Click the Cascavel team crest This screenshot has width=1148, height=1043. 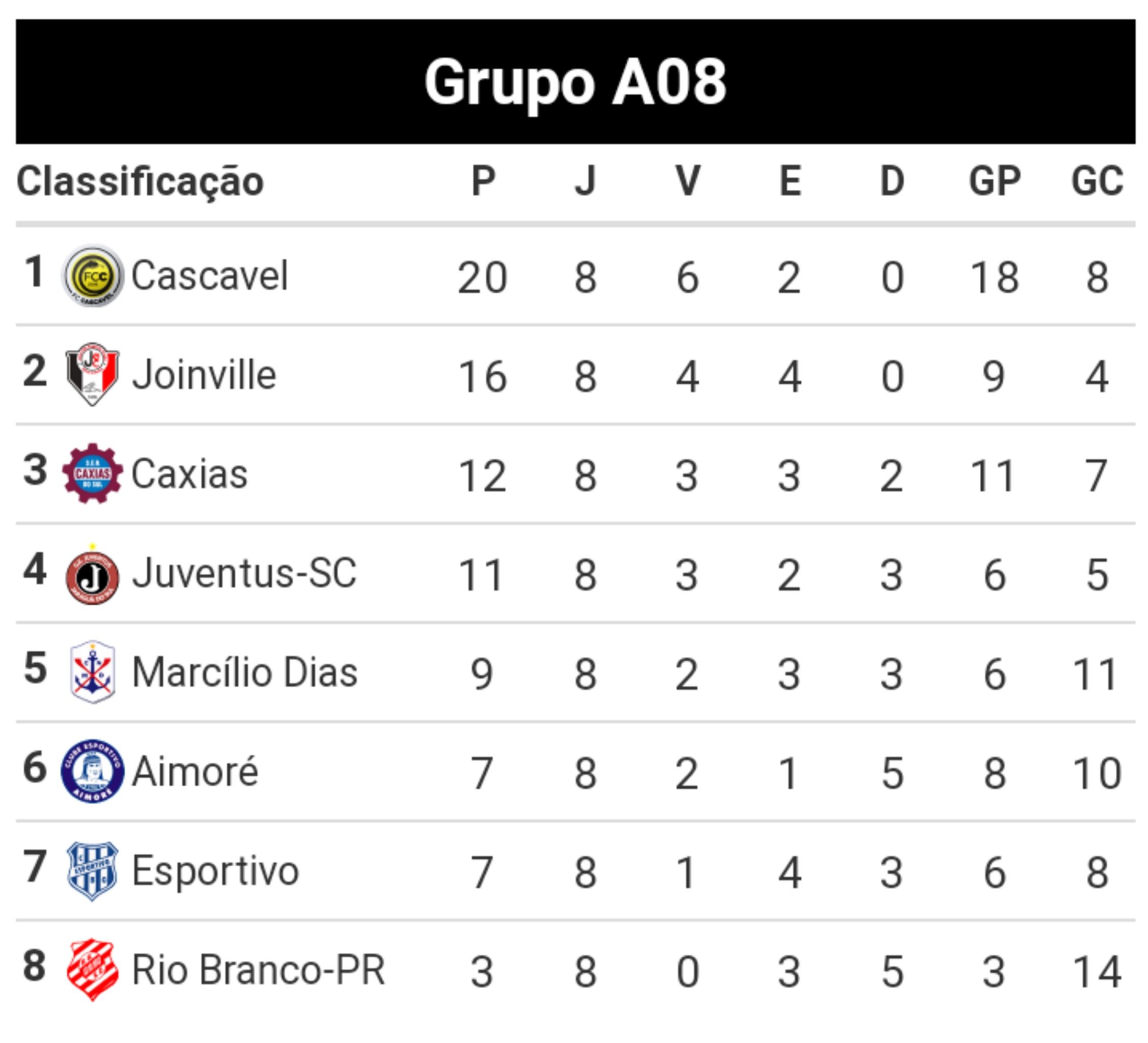coord(92,275)
